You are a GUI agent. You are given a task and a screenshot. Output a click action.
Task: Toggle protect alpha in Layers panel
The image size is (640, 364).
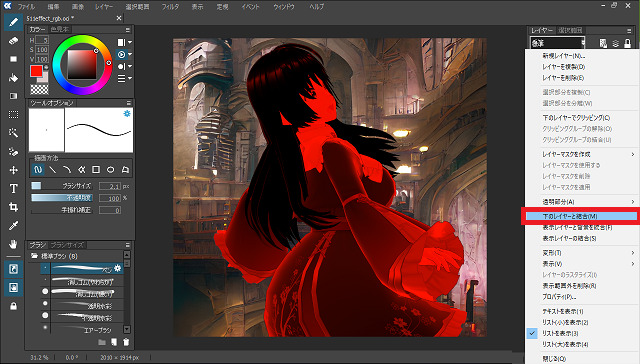[x=603, y=43]
